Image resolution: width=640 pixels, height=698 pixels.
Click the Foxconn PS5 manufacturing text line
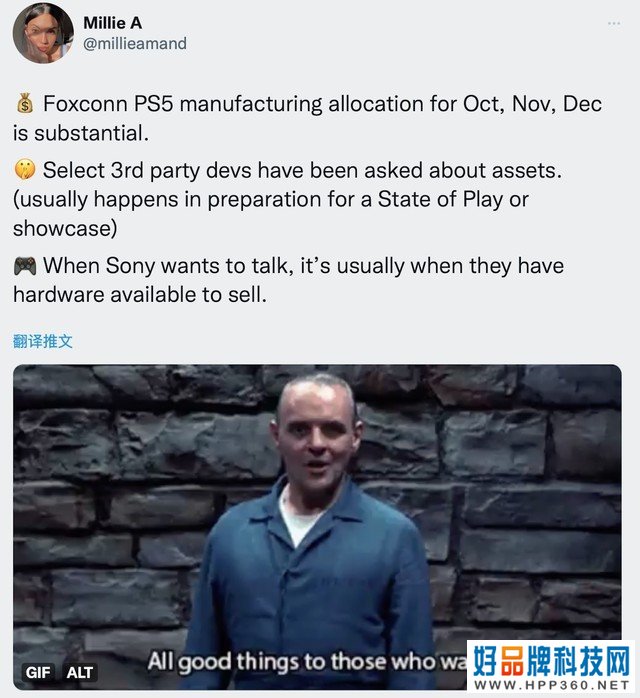coord(307,118)
